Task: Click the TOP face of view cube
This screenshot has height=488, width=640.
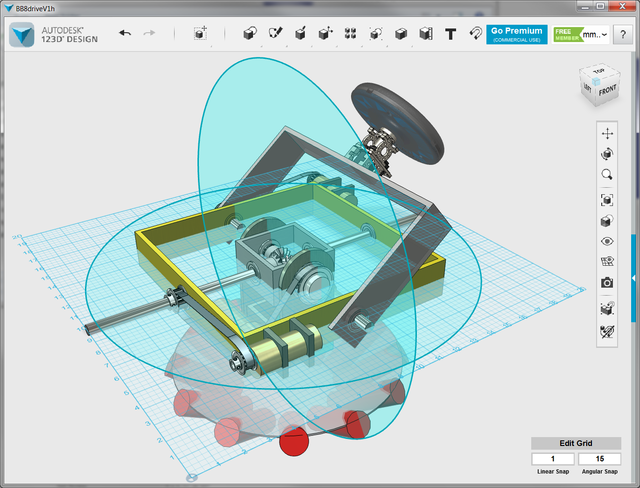Action: (599, 72)
